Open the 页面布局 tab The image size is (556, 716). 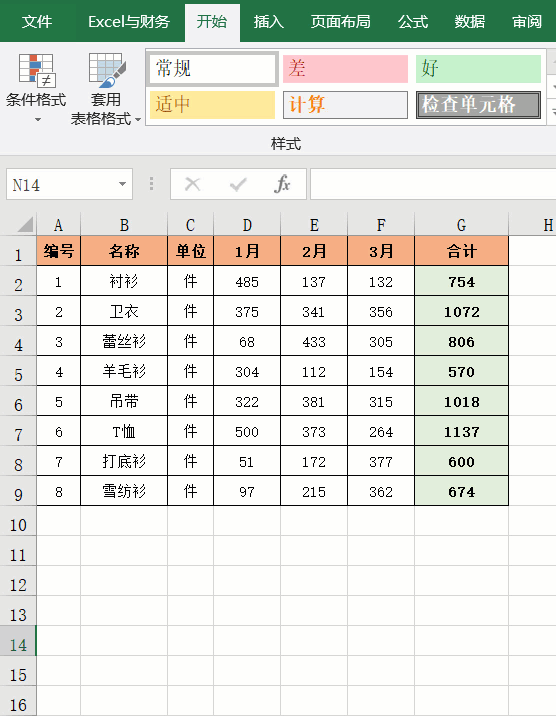341,21
